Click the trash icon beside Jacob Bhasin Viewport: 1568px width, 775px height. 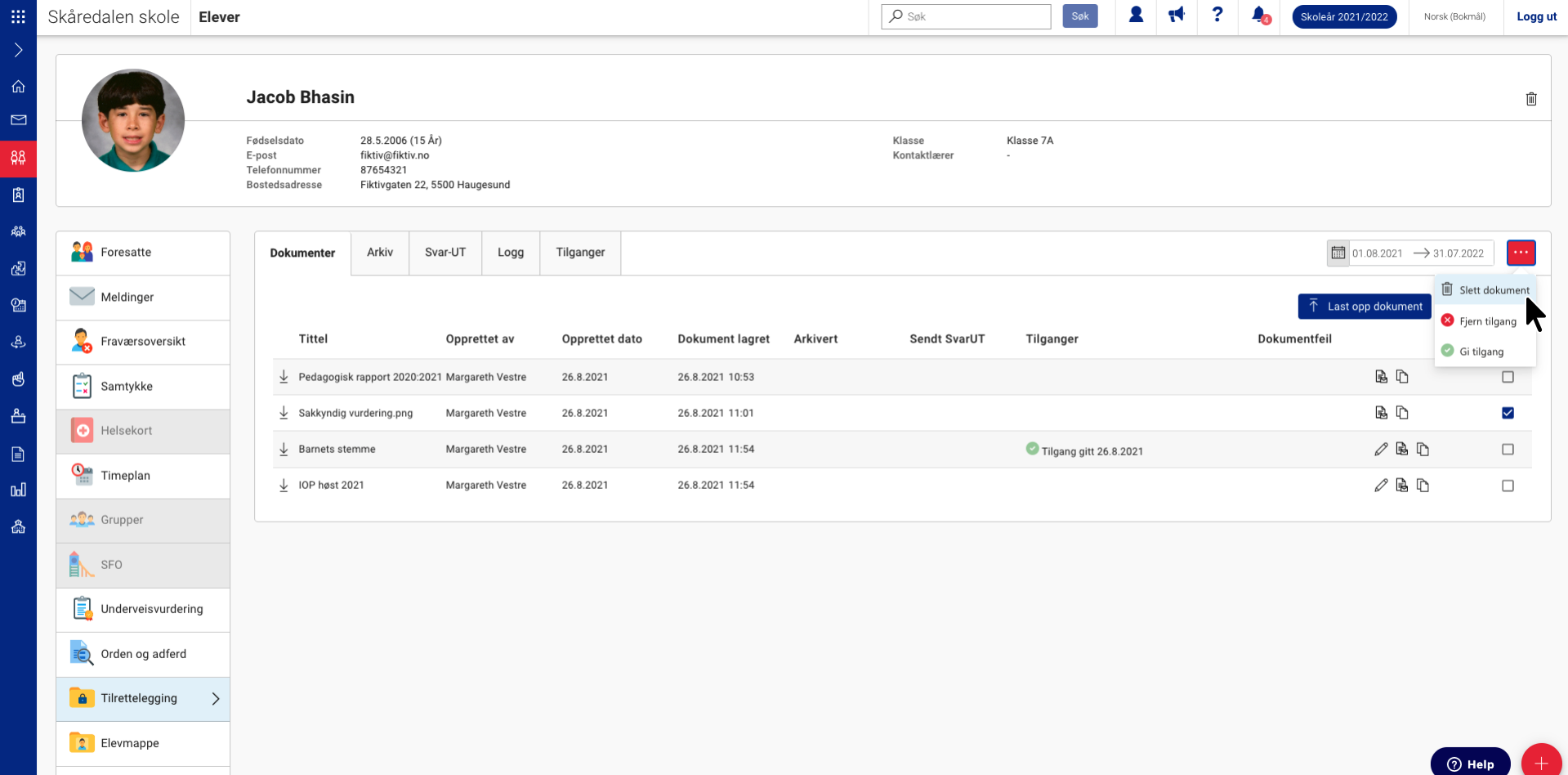click(1531, 99)
